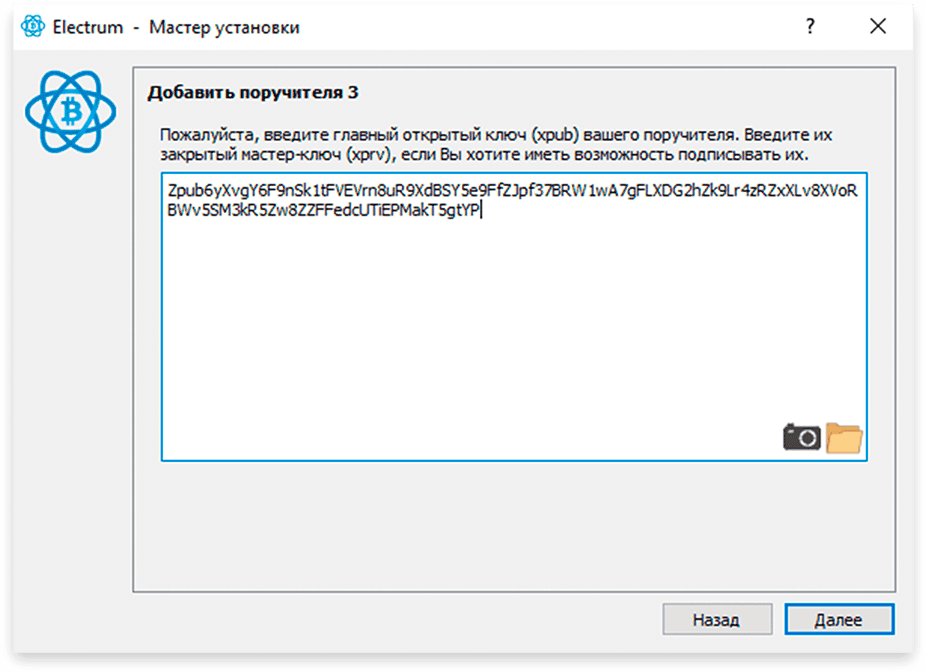Place cursor after the key ending 5gtYP
Image resolution: width=926 pixels, height=672 pixels.
tap(481, 210)
